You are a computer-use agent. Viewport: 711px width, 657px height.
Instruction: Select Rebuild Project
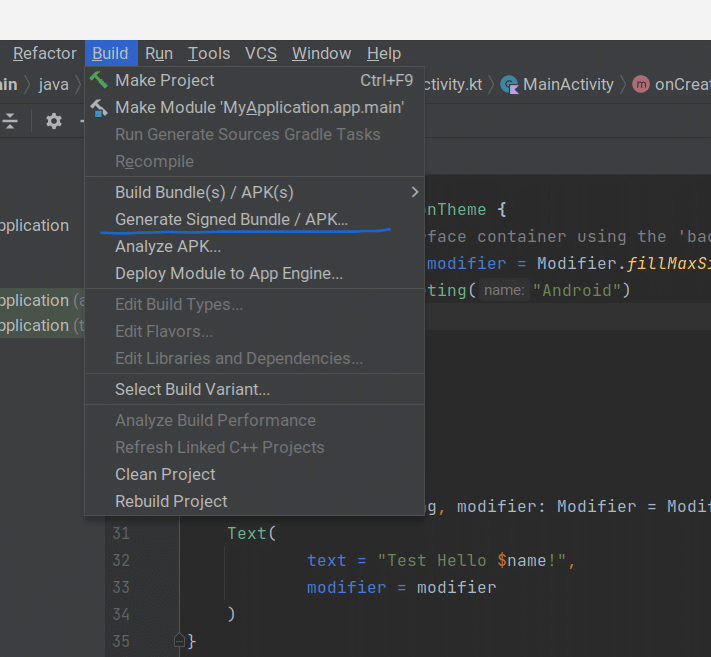[254, 501]
